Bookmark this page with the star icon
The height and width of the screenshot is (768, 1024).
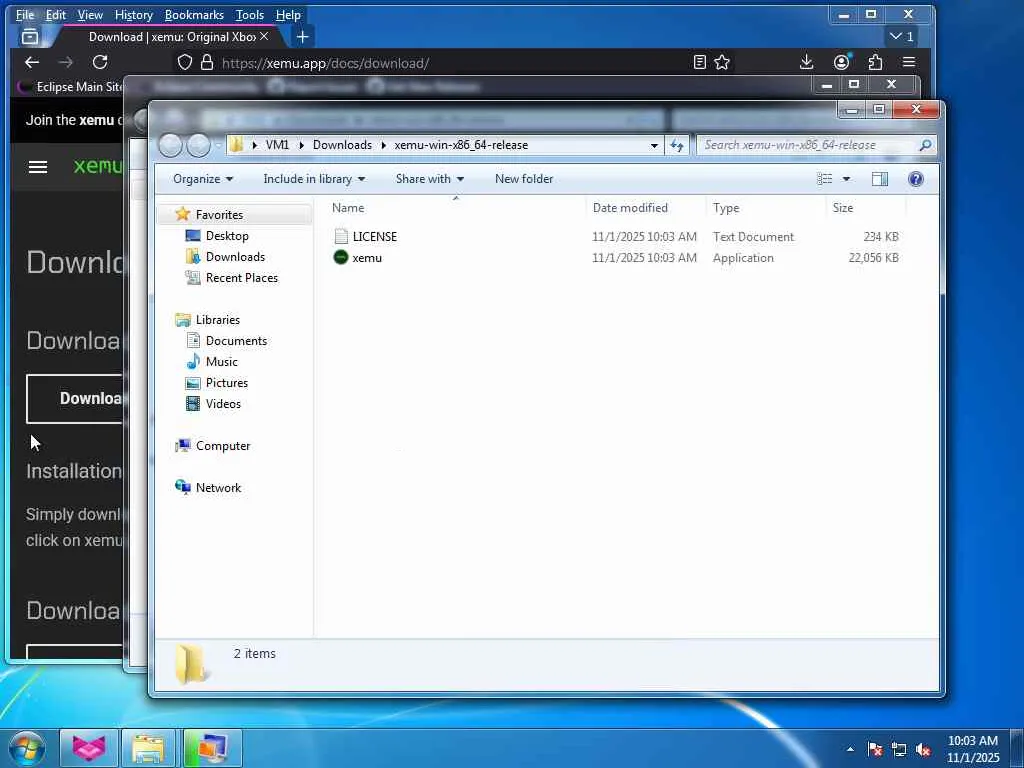pyautogui.click(x=722, y=63)
